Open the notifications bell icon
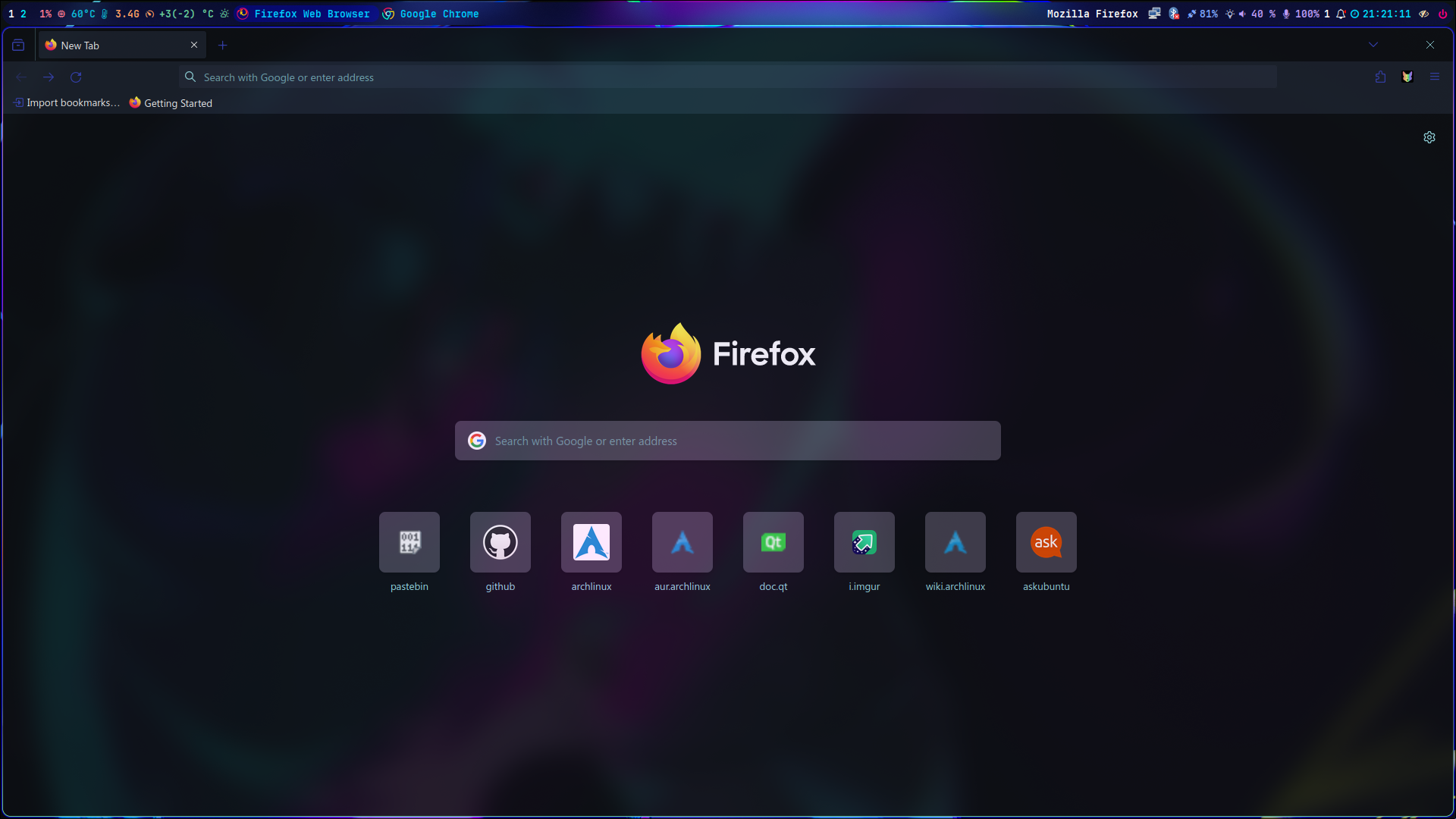Screen dimensions: 1456x819 [x=1341, y=14]
